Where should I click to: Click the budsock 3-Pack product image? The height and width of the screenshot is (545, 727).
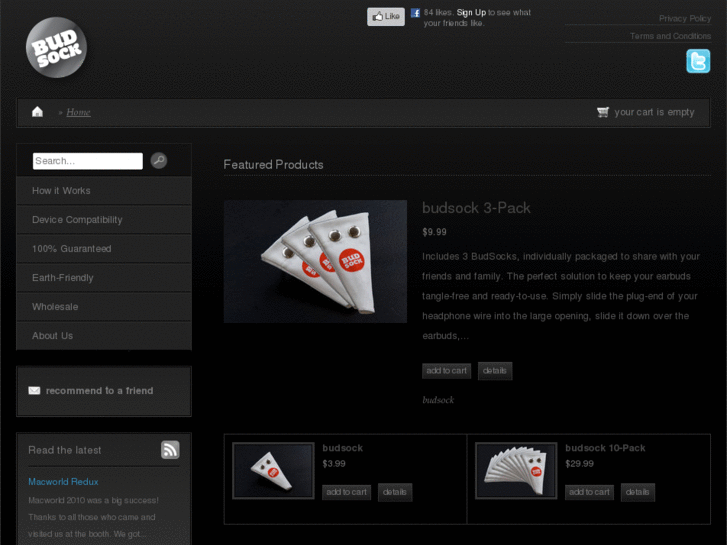click(315, 261)
